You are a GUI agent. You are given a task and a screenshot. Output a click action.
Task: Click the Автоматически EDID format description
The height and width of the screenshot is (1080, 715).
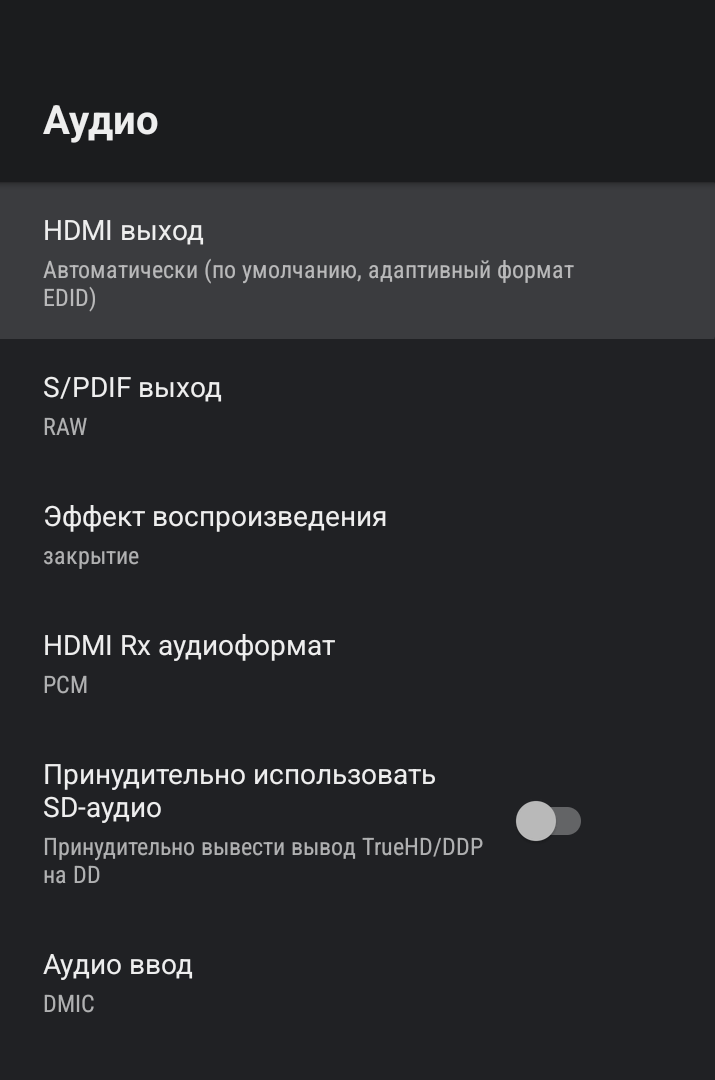tap(308, 284)
